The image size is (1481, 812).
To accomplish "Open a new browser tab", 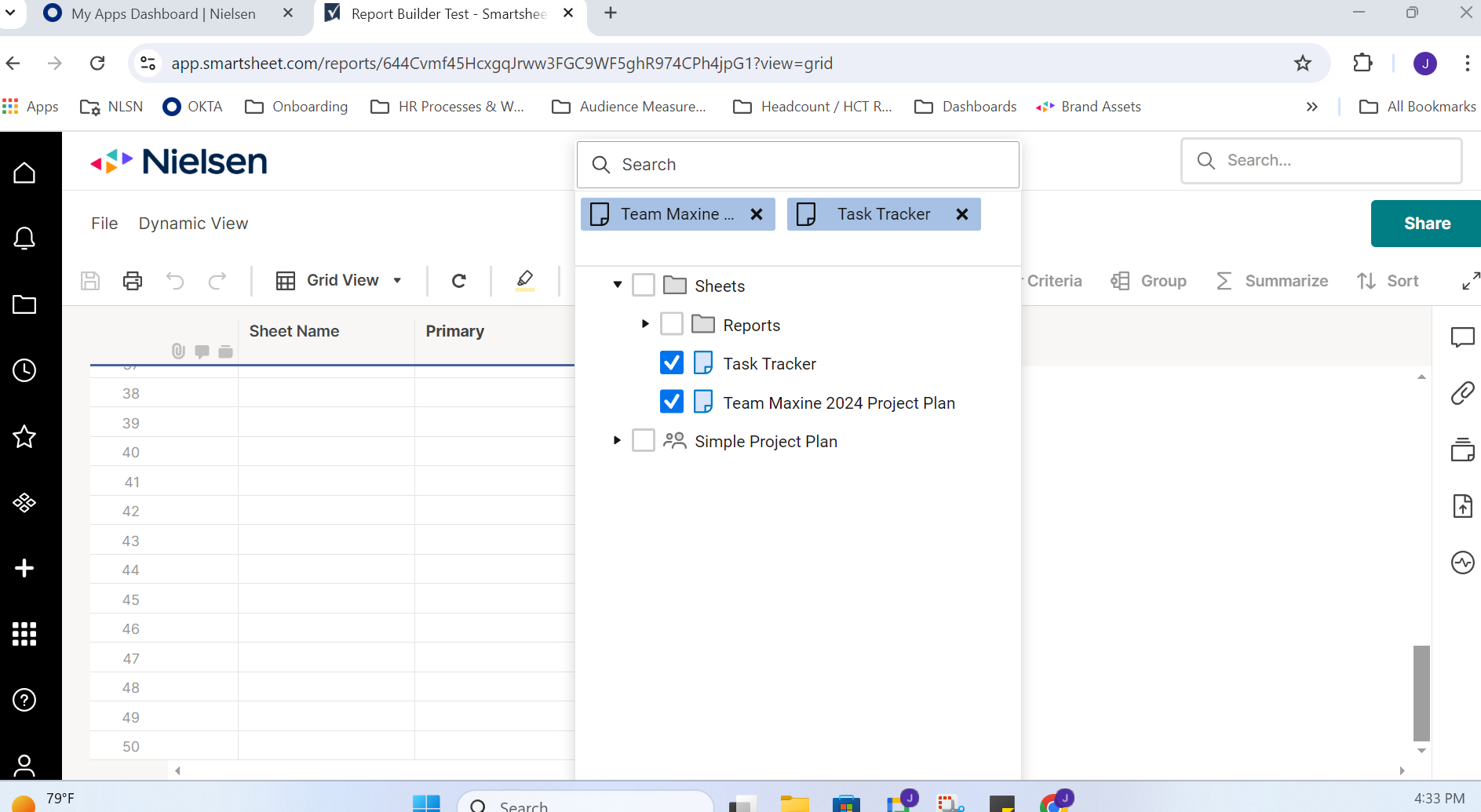I will click(x=611, y=13).
